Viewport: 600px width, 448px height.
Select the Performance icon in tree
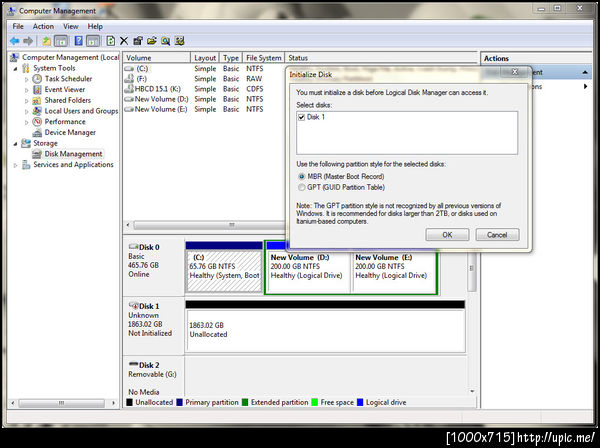(x=37, y=122)
